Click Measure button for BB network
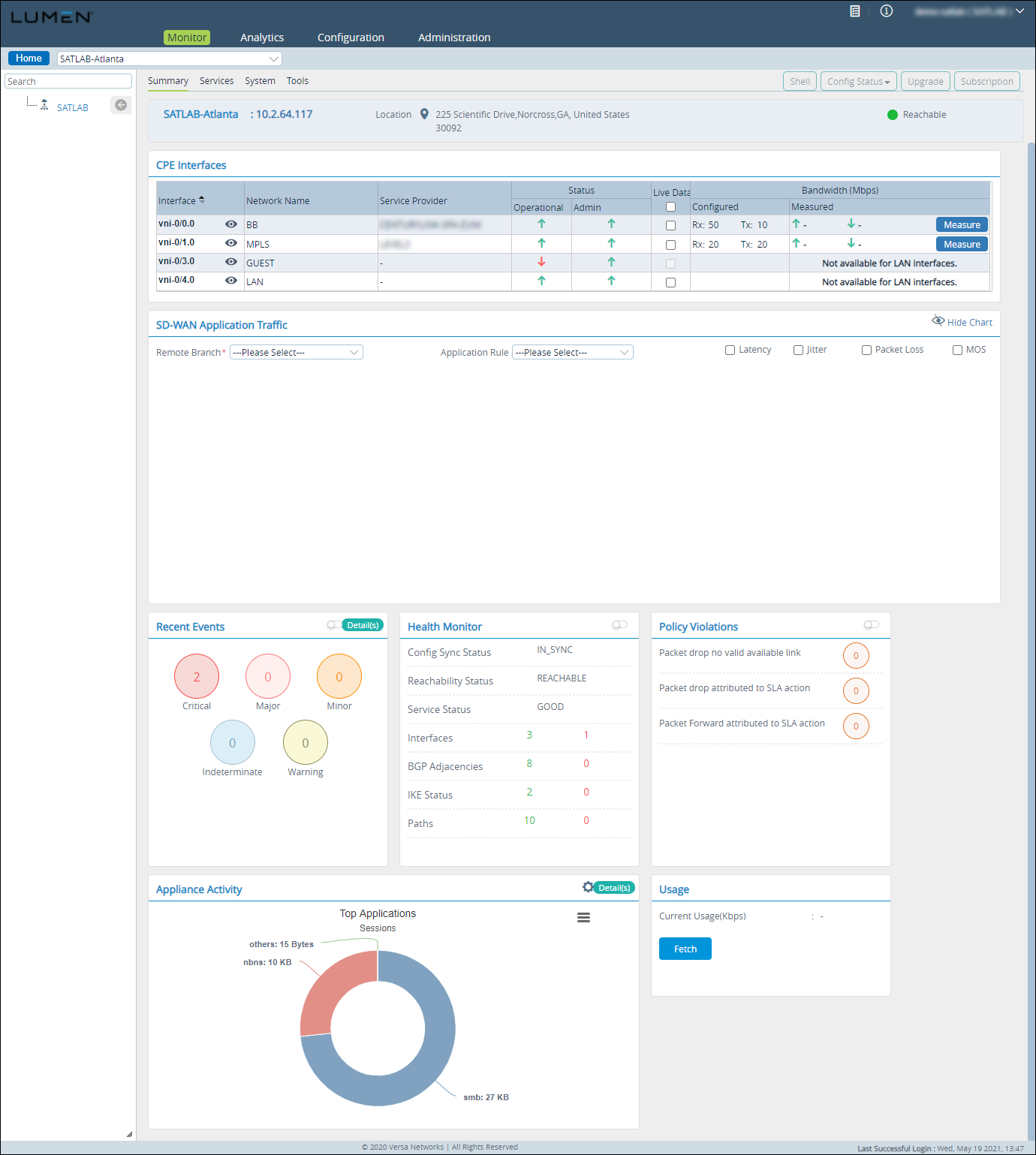Screen dimensions: 1036x1155 [x=962, y=225]
